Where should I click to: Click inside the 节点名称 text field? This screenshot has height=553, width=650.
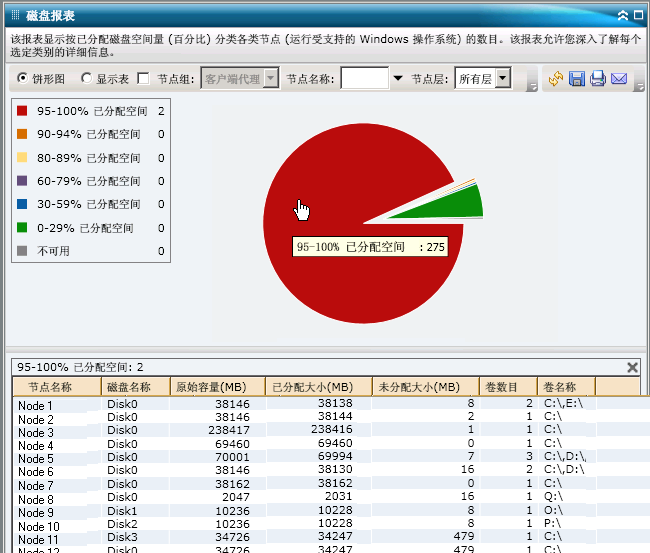pyautogui.click(x=365, y=78)
